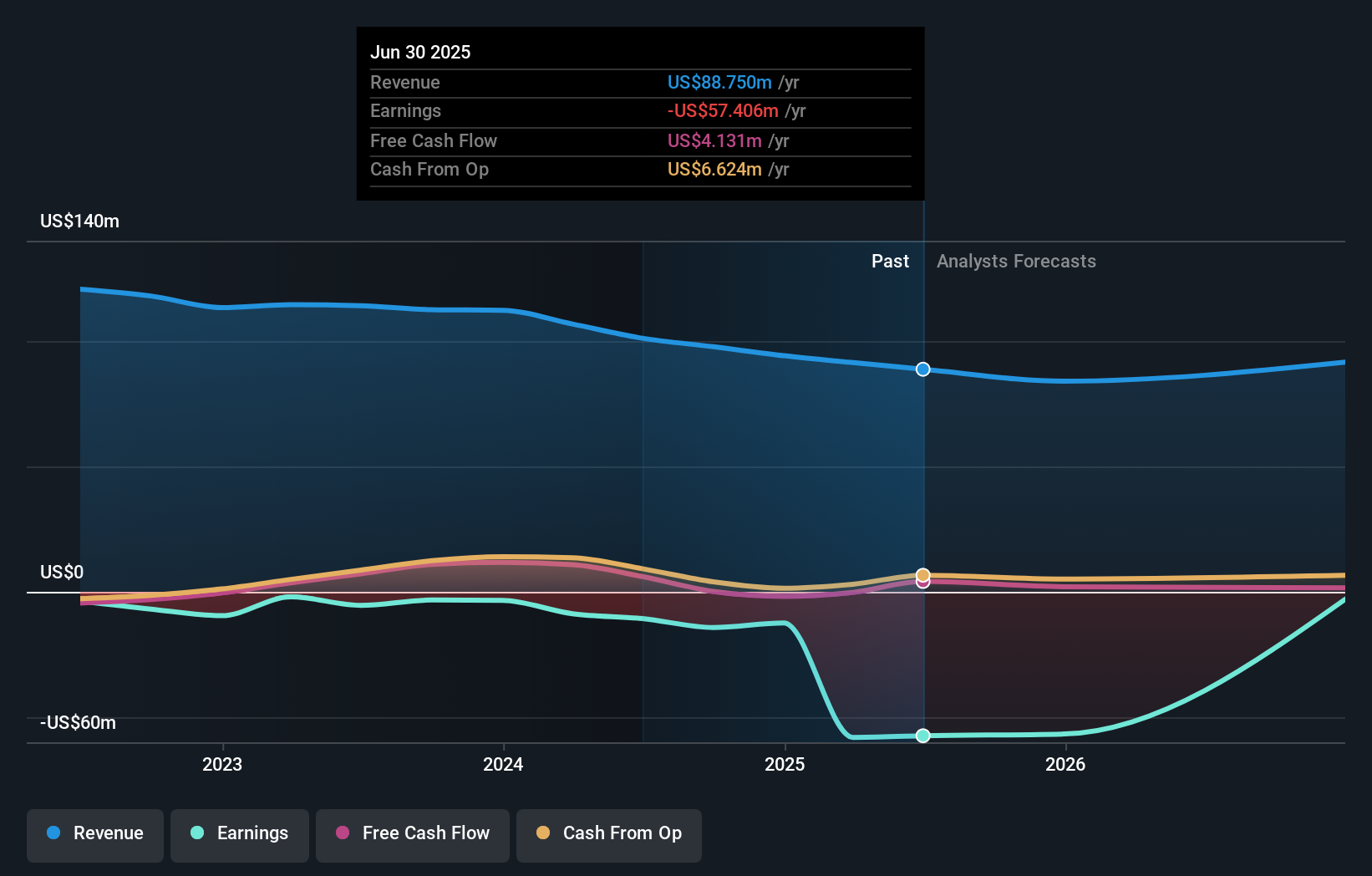Toggle the Revenue series visibility
The image size is (1372, 876).
[94, 833]
